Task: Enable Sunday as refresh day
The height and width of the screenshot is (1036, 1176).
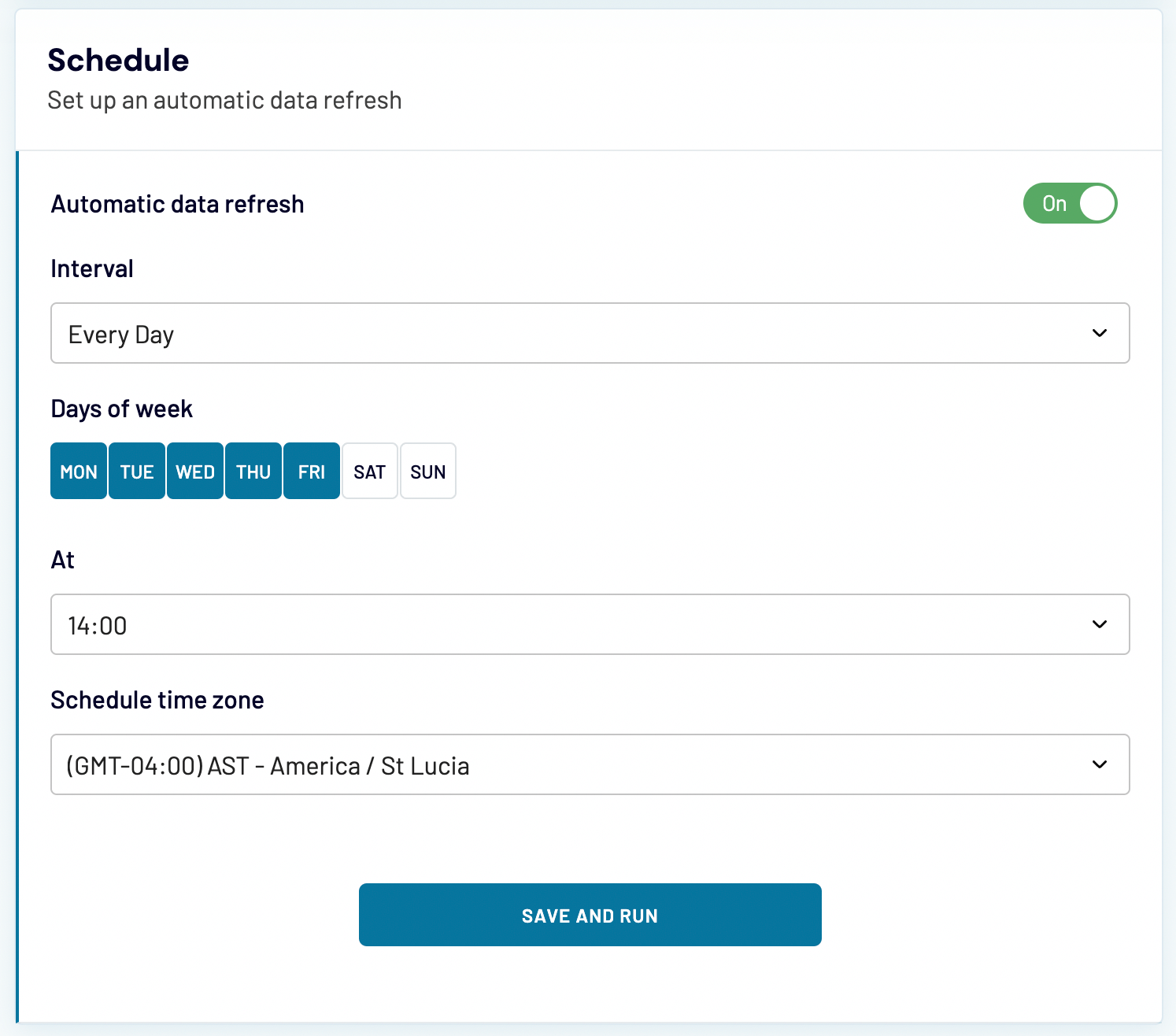Action: (427, 471)
